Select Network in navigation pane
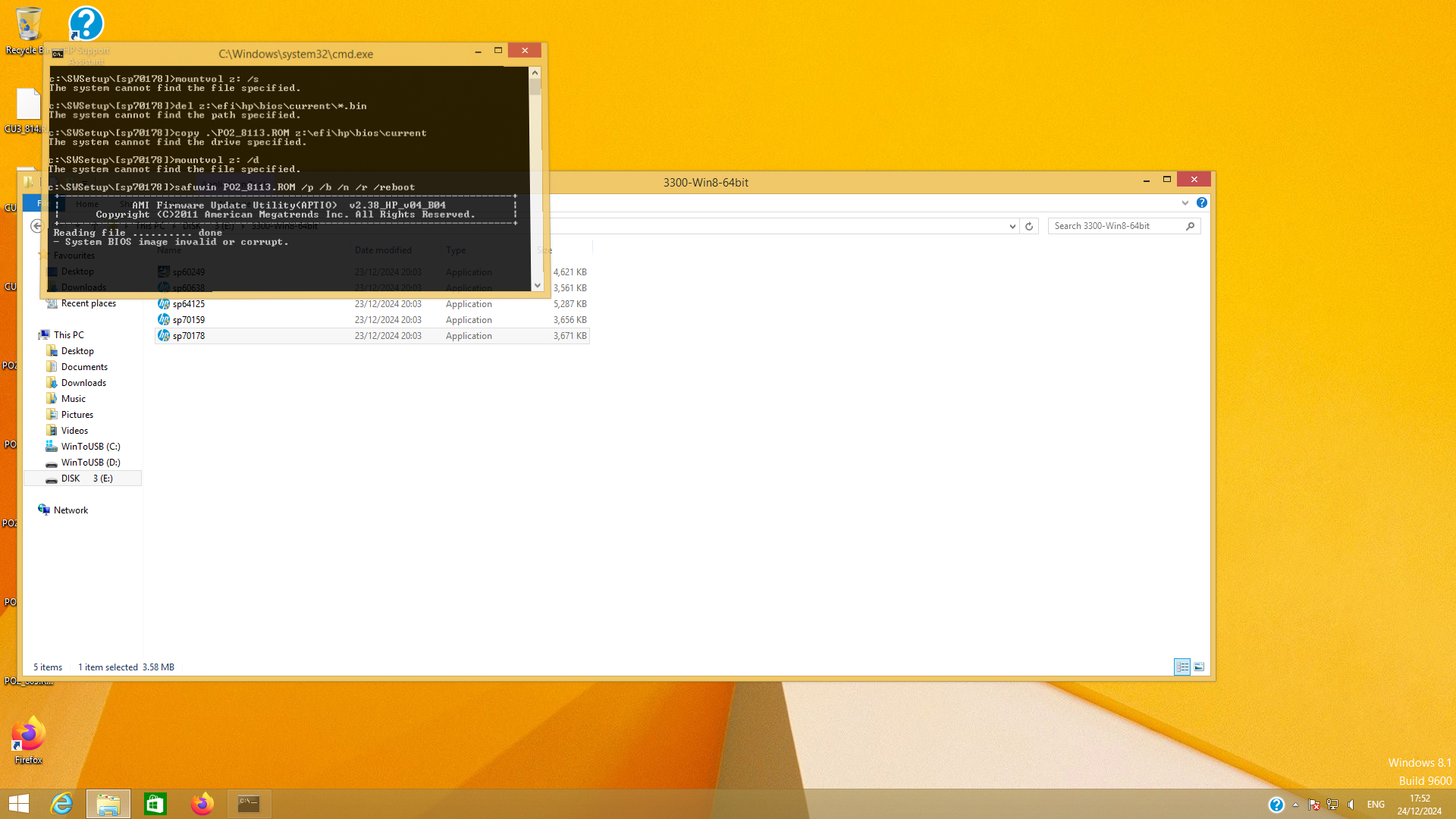Viewport: 1456px width, 819px height. pos(71,510)
